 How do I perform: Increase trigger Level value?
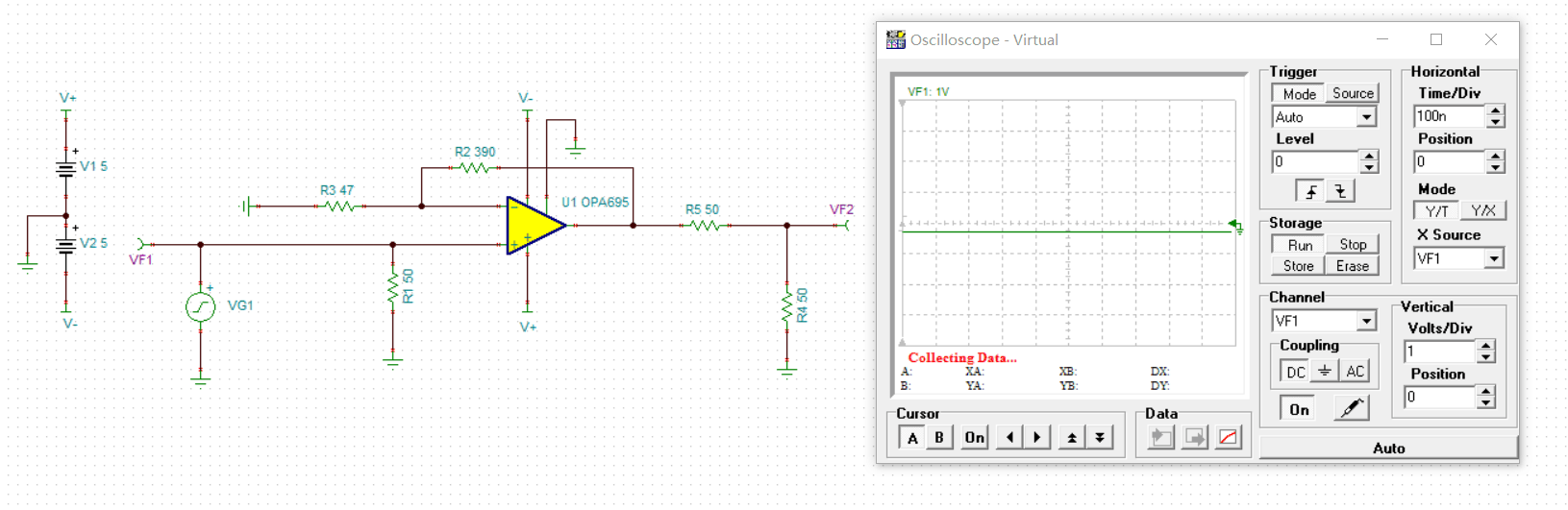[1369, 157]
